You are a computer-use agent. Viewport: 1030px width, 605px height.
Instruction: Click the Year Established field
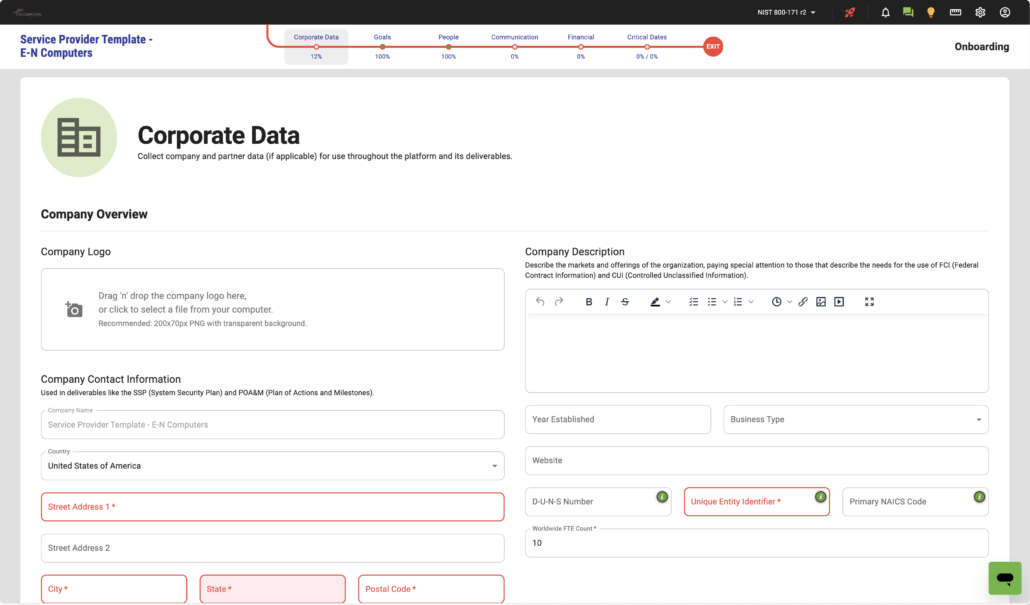(617, 419)
